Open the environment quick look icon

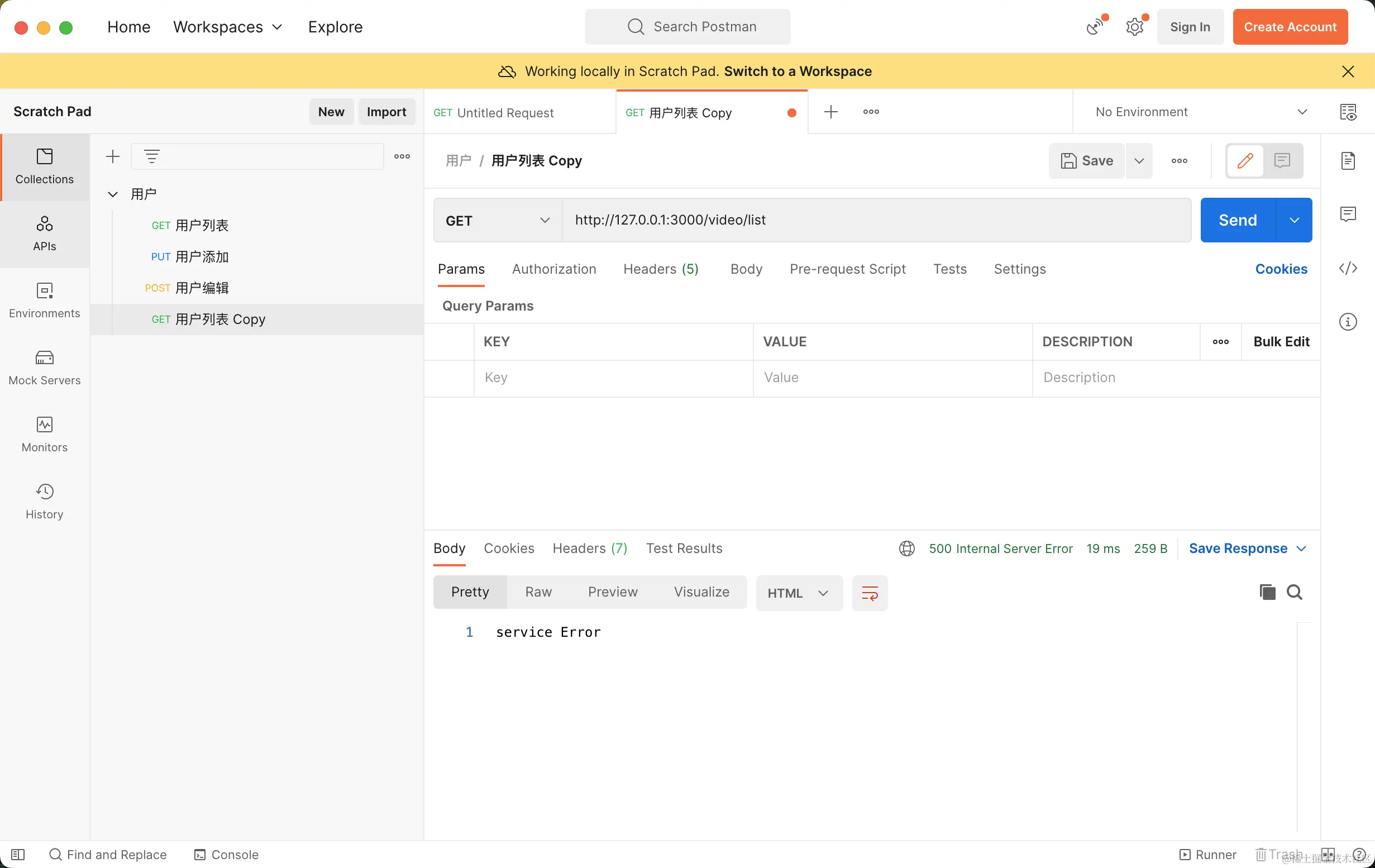pos(1348,112)
